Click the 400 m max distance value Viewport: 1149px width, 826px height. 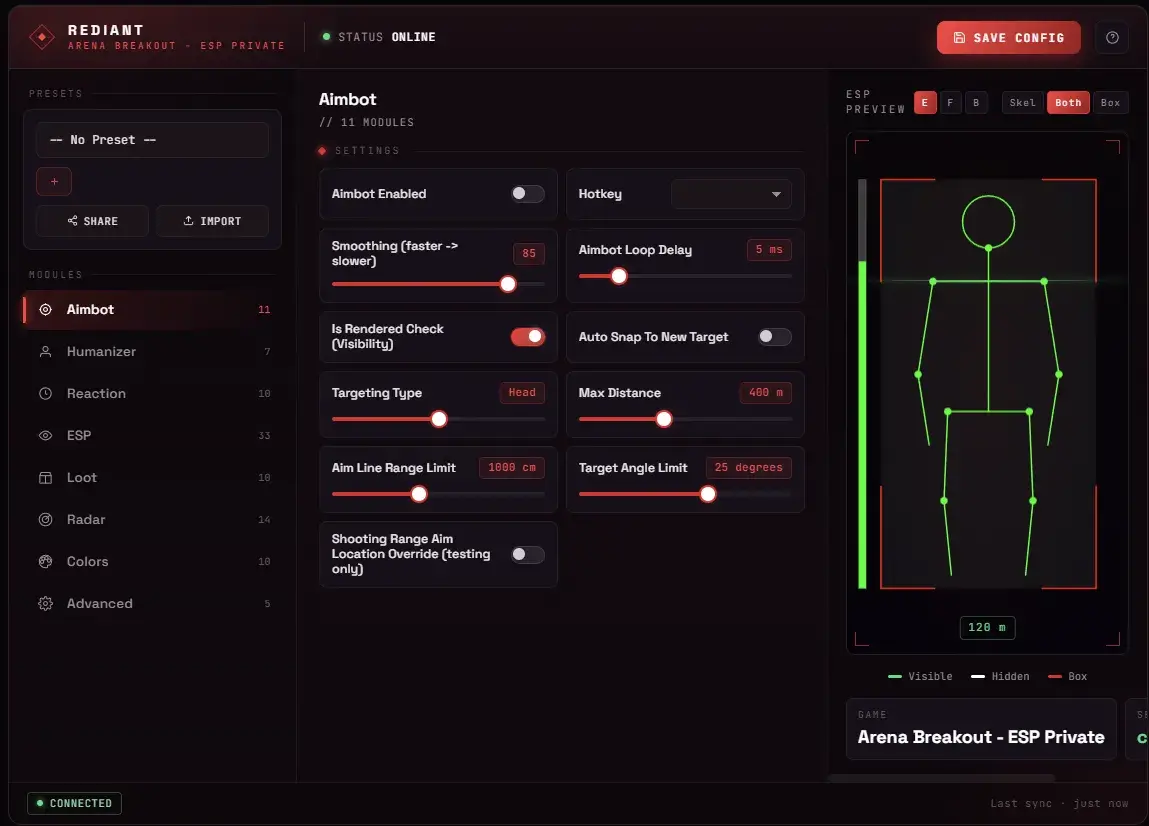pyautogui.click(x=765, y=393)
